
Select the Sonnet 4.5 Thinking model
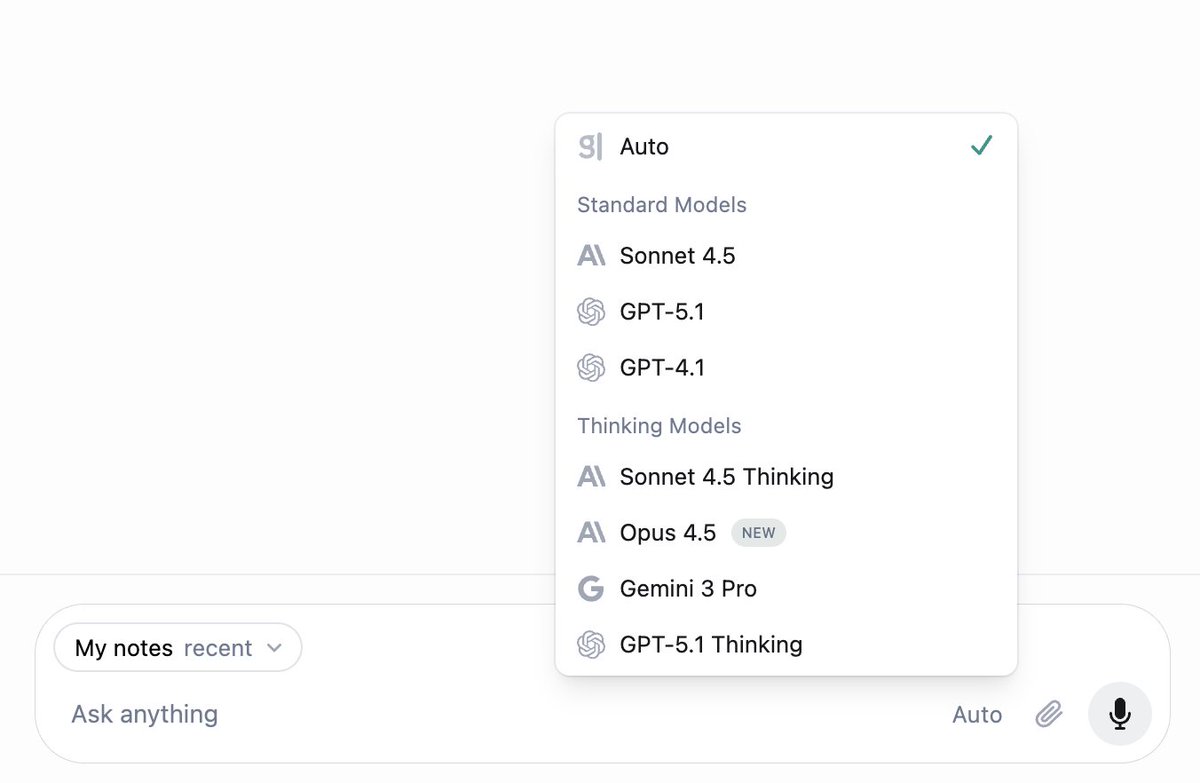[x=786, y=477]
